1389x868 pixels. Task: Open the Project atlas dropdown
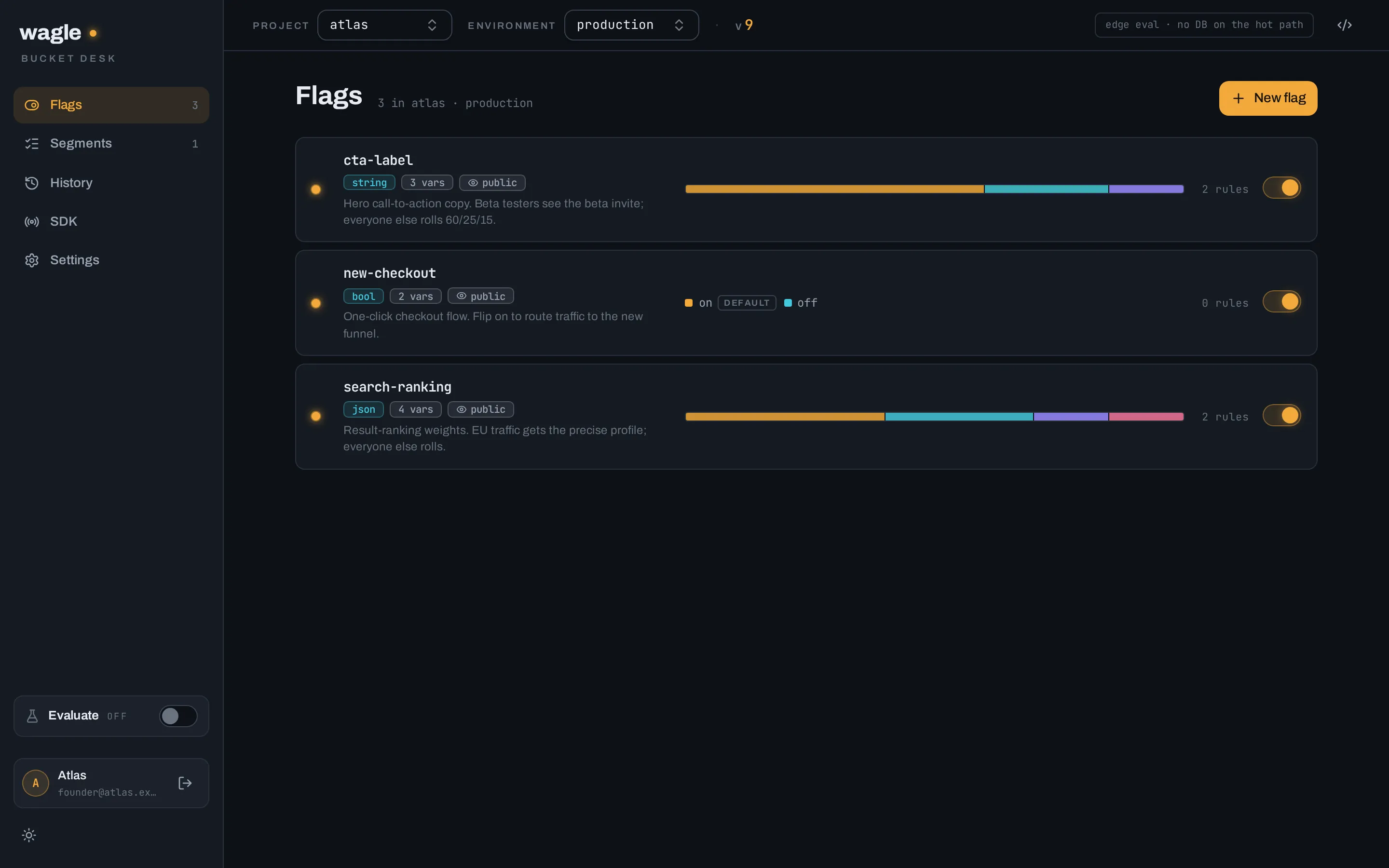tap(384, 25)
